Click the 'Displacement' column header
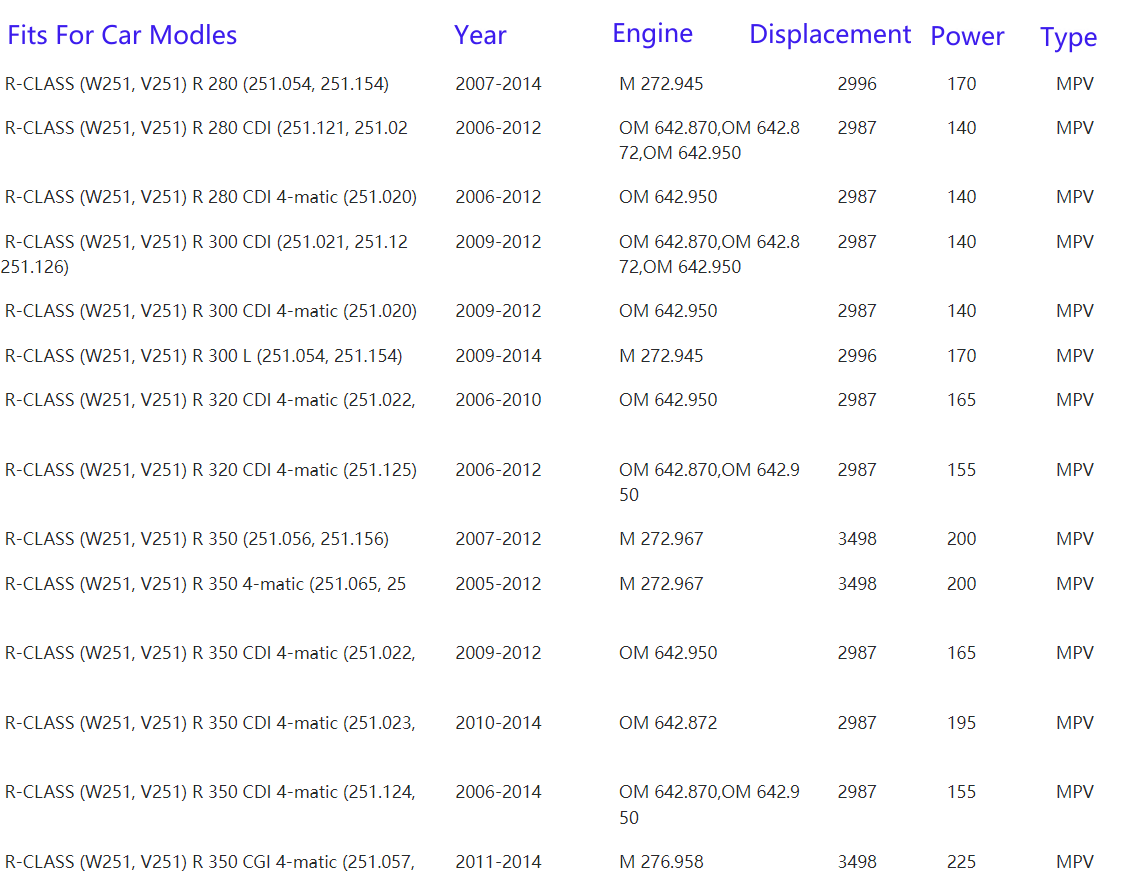 pos(830,35)
